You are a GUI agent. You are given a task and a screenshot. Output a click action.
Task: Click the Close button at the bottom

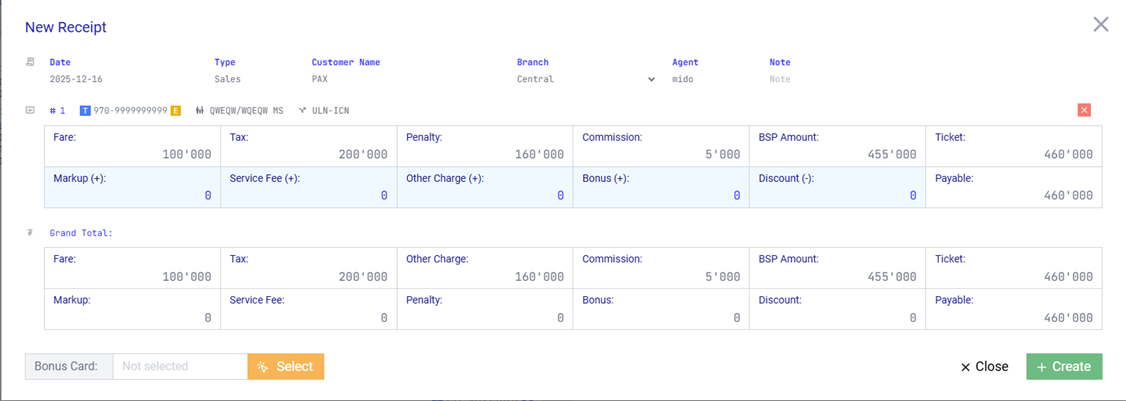[984, 367]
